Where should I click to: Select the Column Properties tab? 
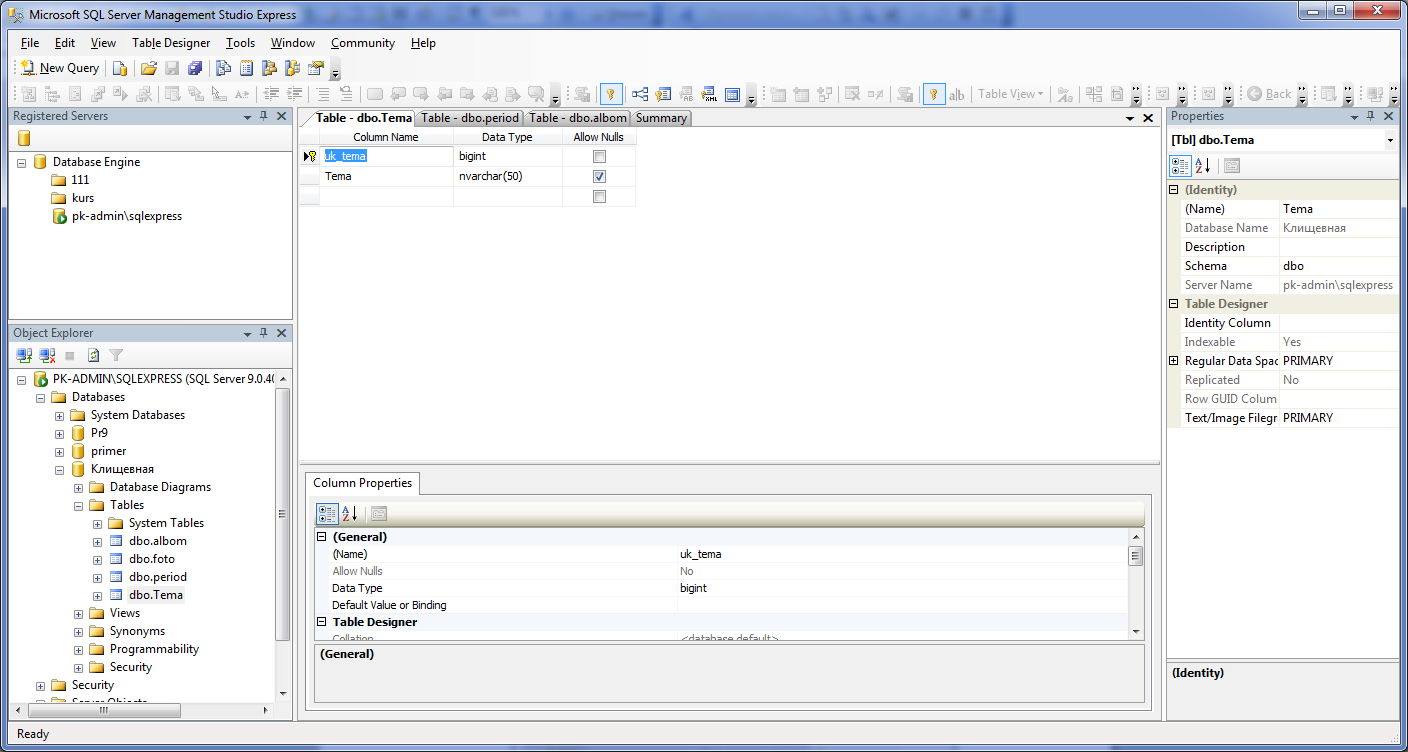(x=362, y=483)
